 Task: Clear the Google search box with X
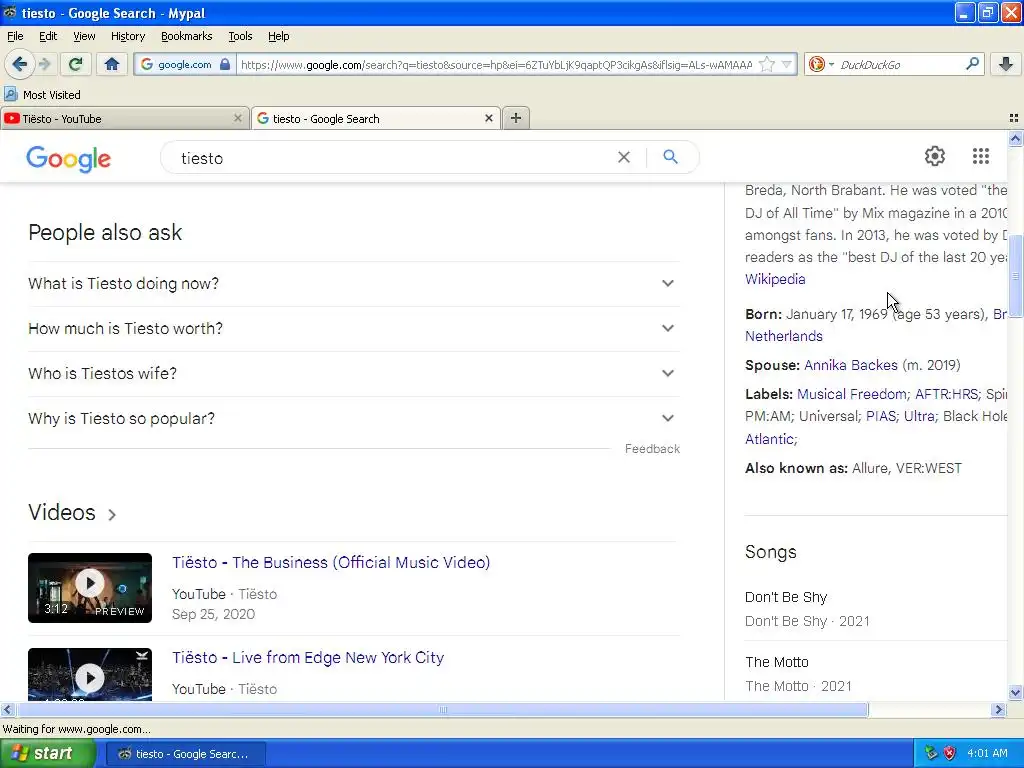click(624, 157)
